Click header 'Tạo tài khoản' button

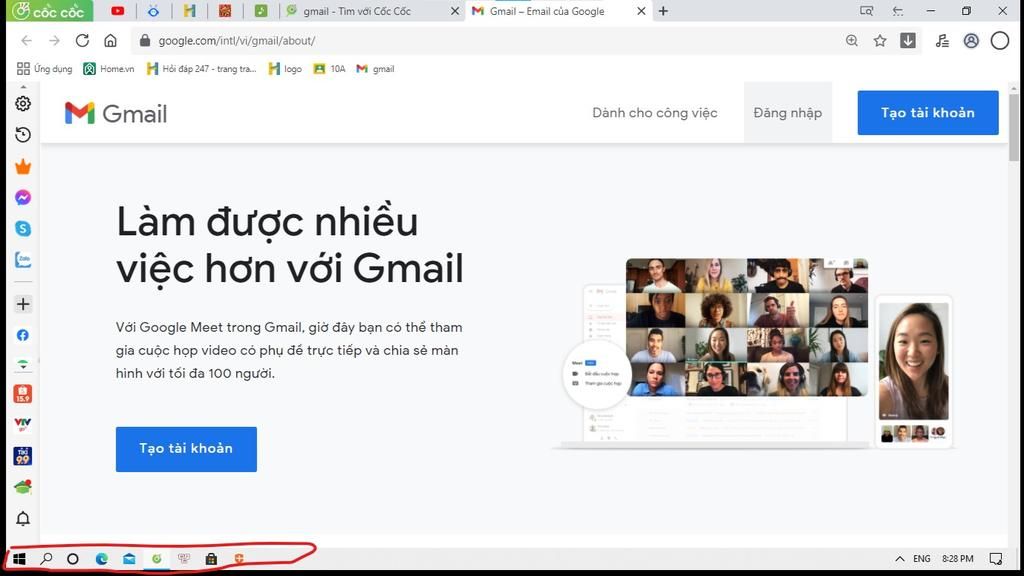click(x=928, y=113)
